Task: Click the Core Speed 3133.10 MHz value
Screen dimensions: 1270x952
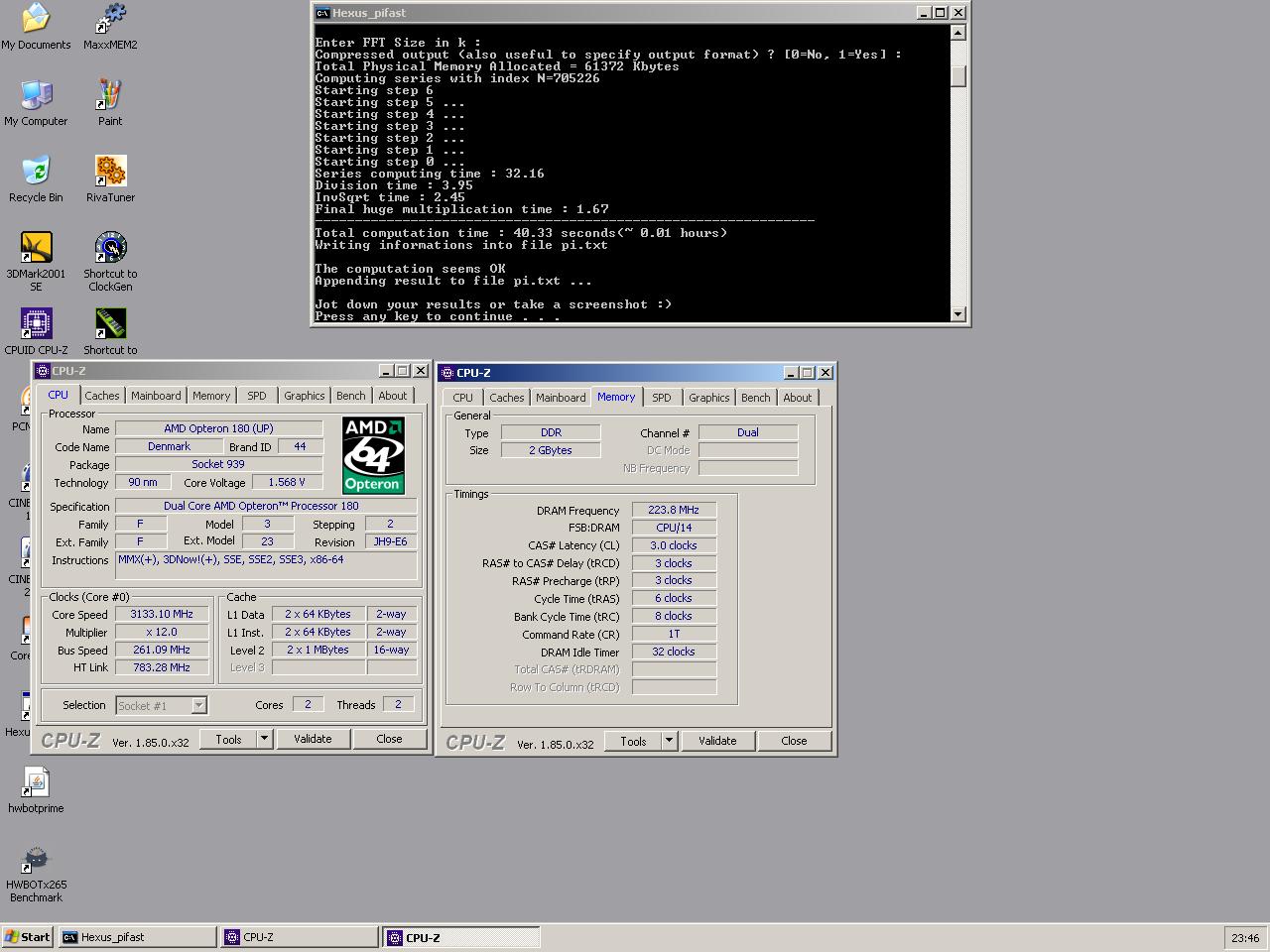Action: pyautogui.click(x=162, y=614)
